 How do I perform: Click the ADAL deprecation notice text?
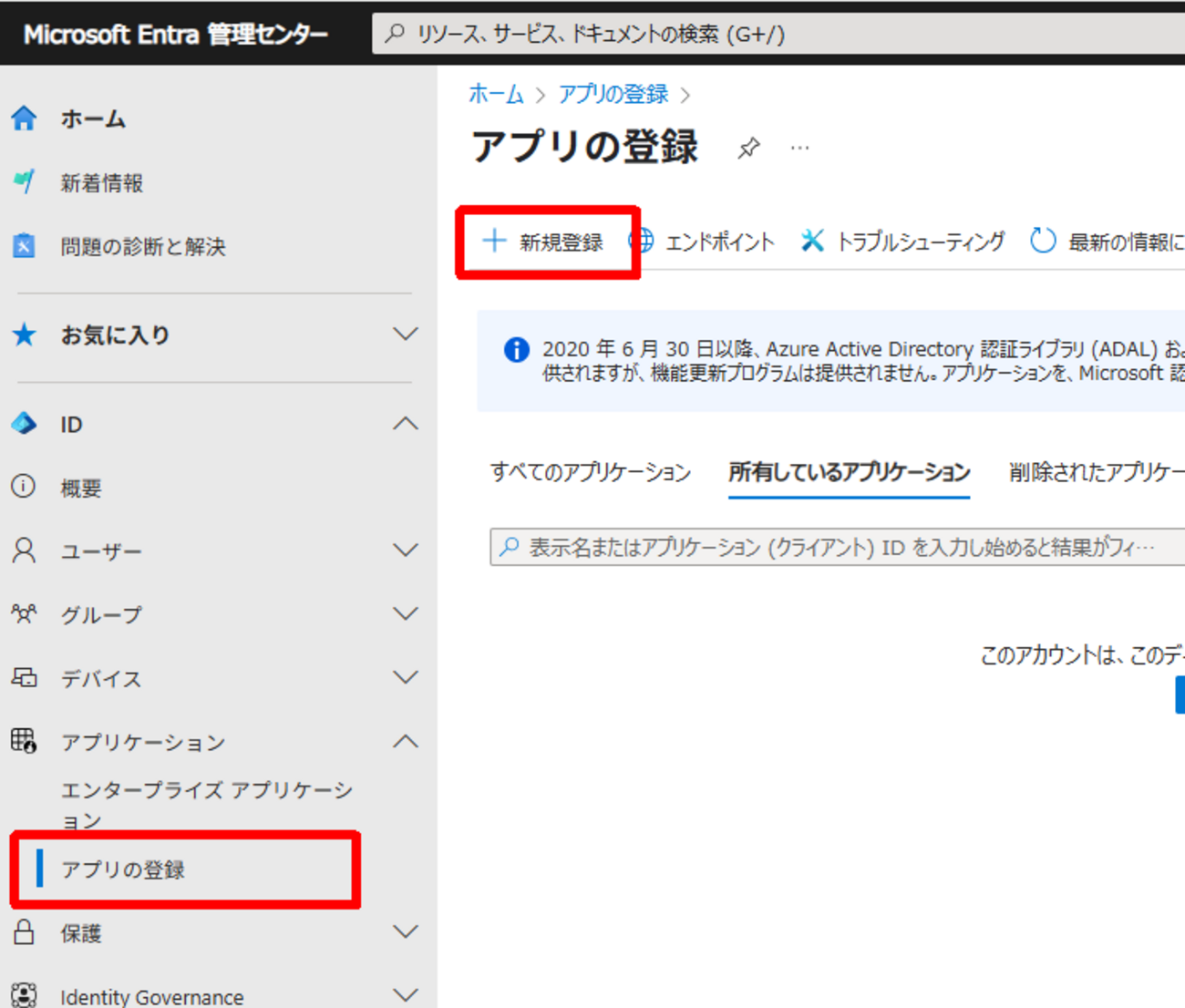click(863, 361)
